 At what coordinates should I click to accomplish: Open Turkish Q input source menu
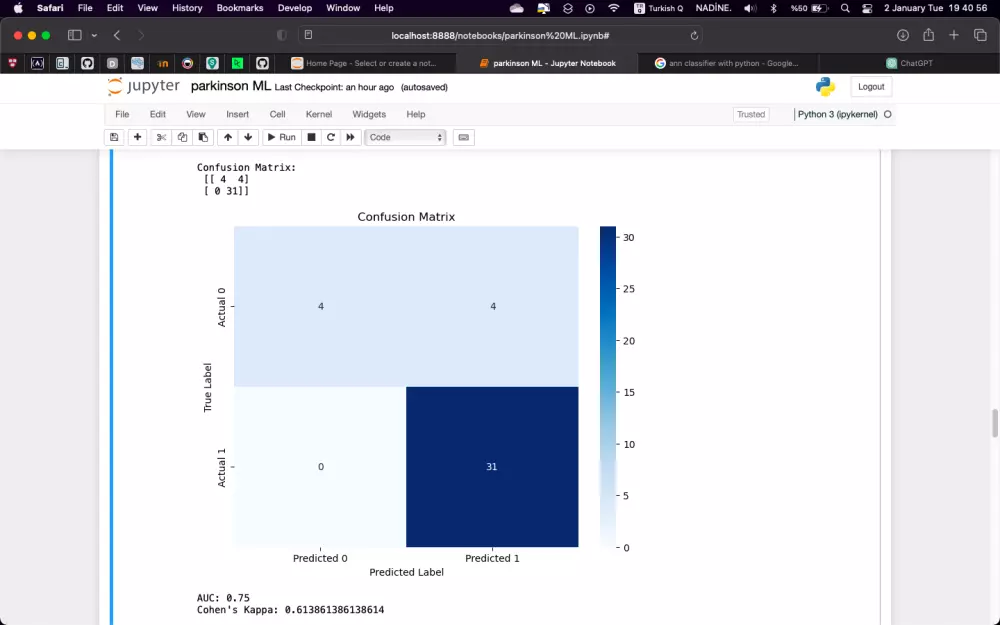tap(659, 8)
